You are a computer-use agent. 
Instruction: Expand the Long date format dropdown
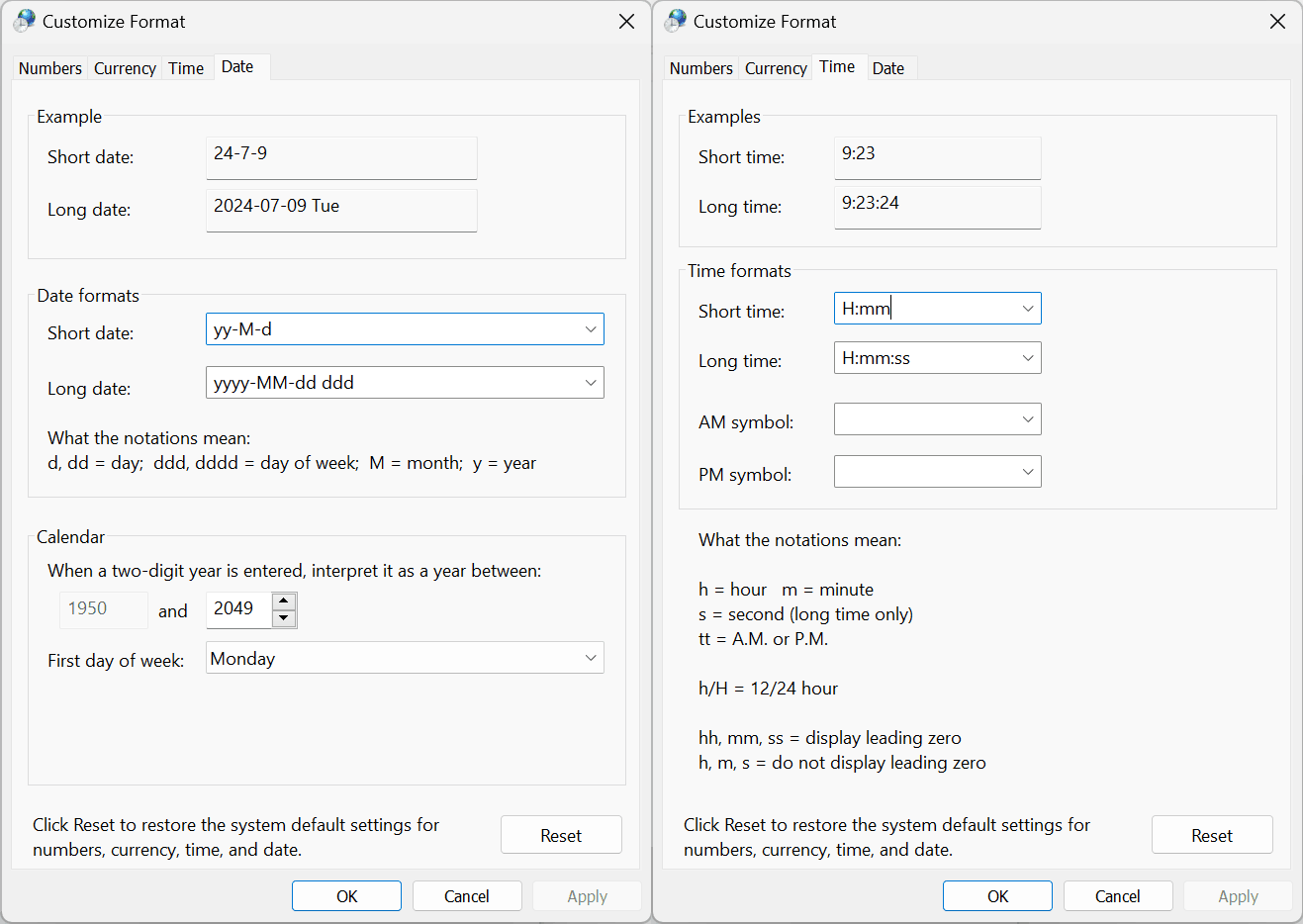591,383
